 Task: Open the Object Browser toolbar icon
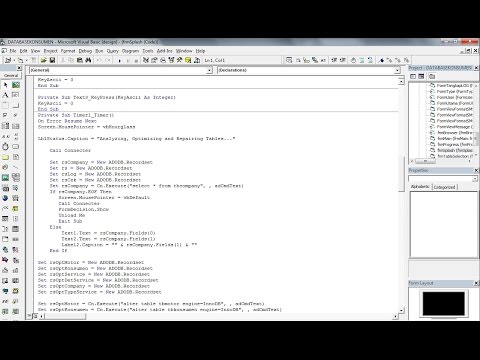[x=171, y=60]
